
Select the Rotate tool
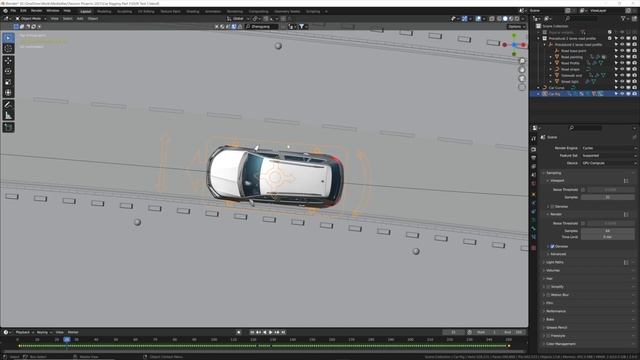coord(8,71)
